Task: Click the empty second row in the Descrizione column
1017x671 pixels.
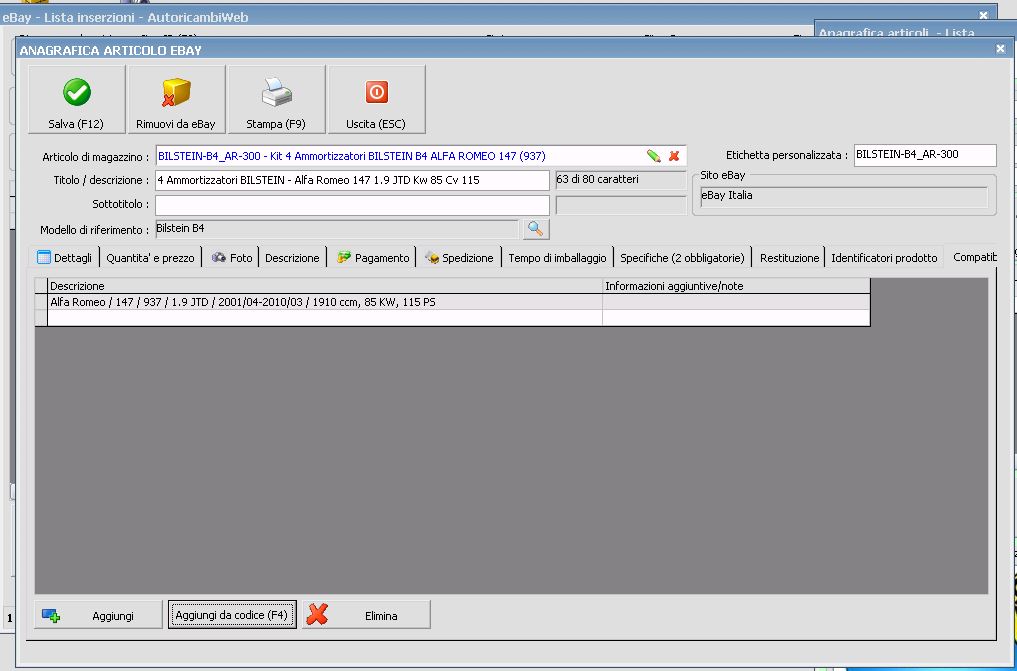Action: pos(325,318)
